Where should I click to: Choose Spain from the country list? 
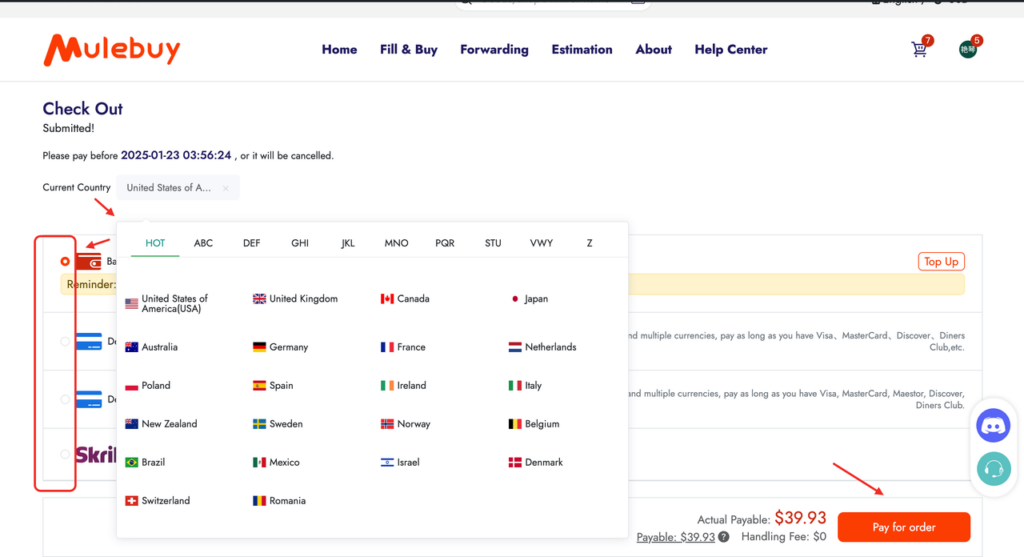273,385
